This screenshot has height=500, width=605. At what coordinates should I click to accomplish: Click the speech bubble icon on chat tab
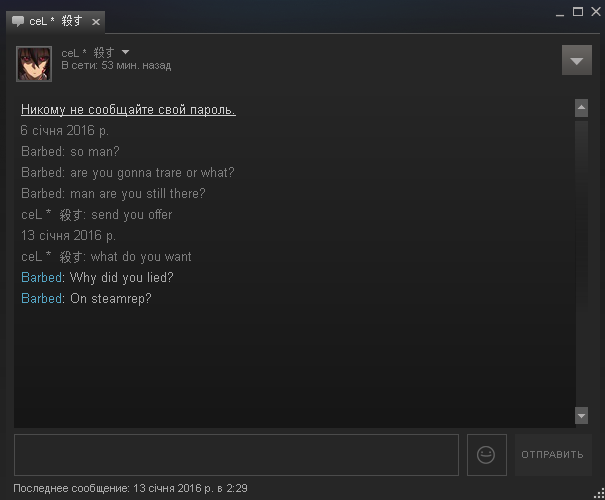pyautogui.click(x=18, y=21)
